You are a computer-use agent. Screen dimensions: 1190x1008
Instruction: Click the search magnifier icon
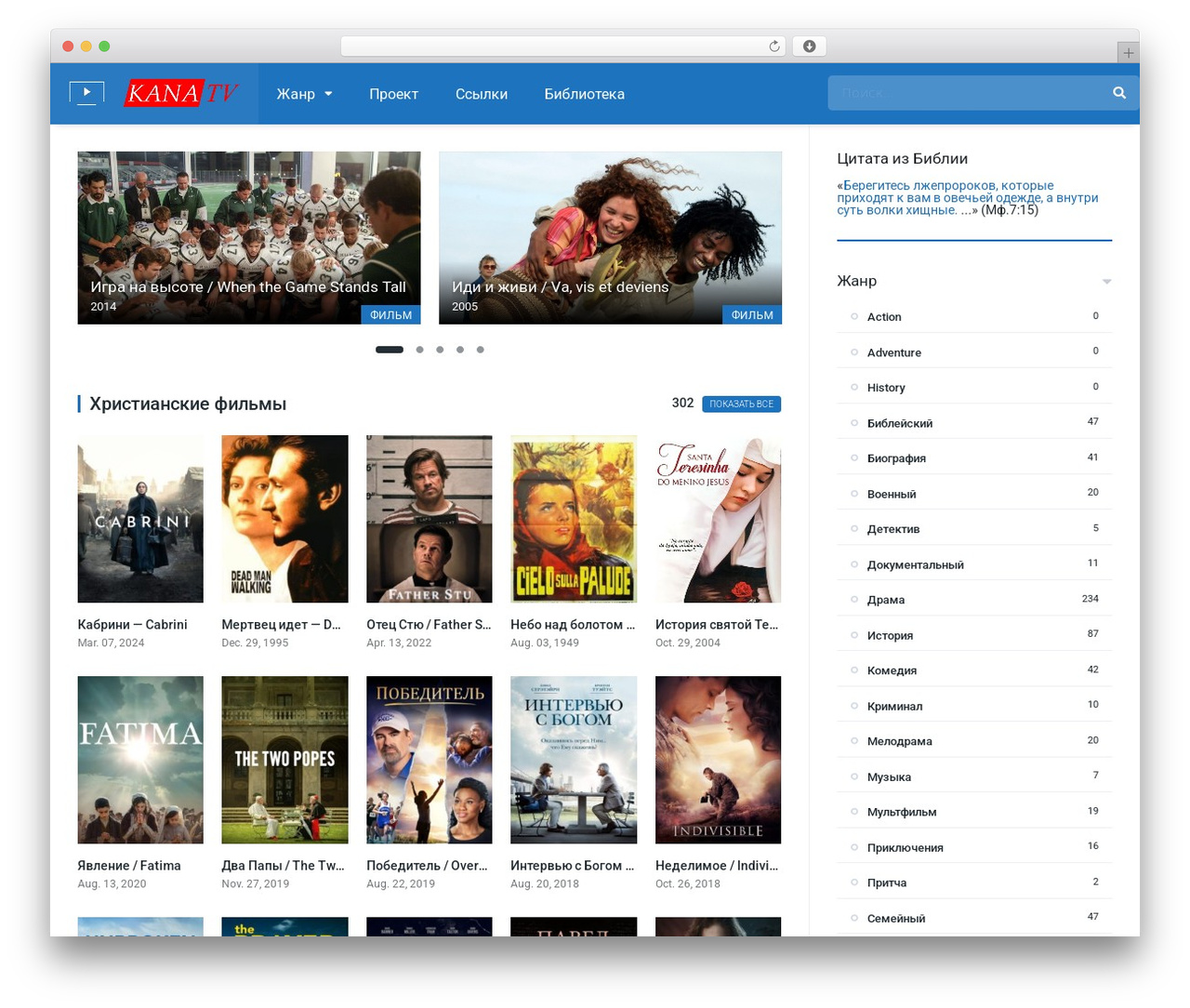(x=1119, y=93)
